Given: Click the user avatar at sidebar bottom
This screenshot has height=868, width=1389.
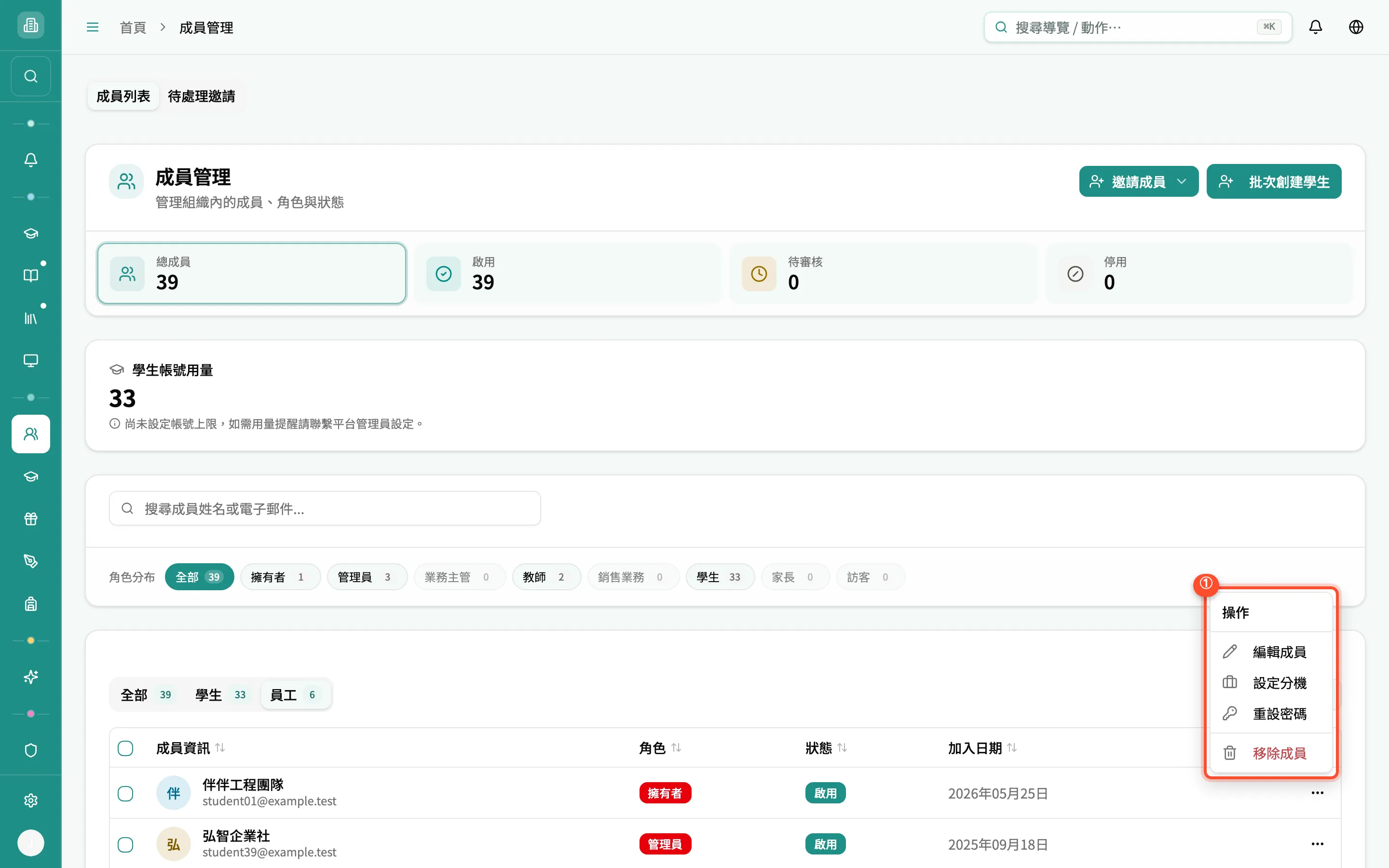Looking at the screenshot, I should point(30,843).
